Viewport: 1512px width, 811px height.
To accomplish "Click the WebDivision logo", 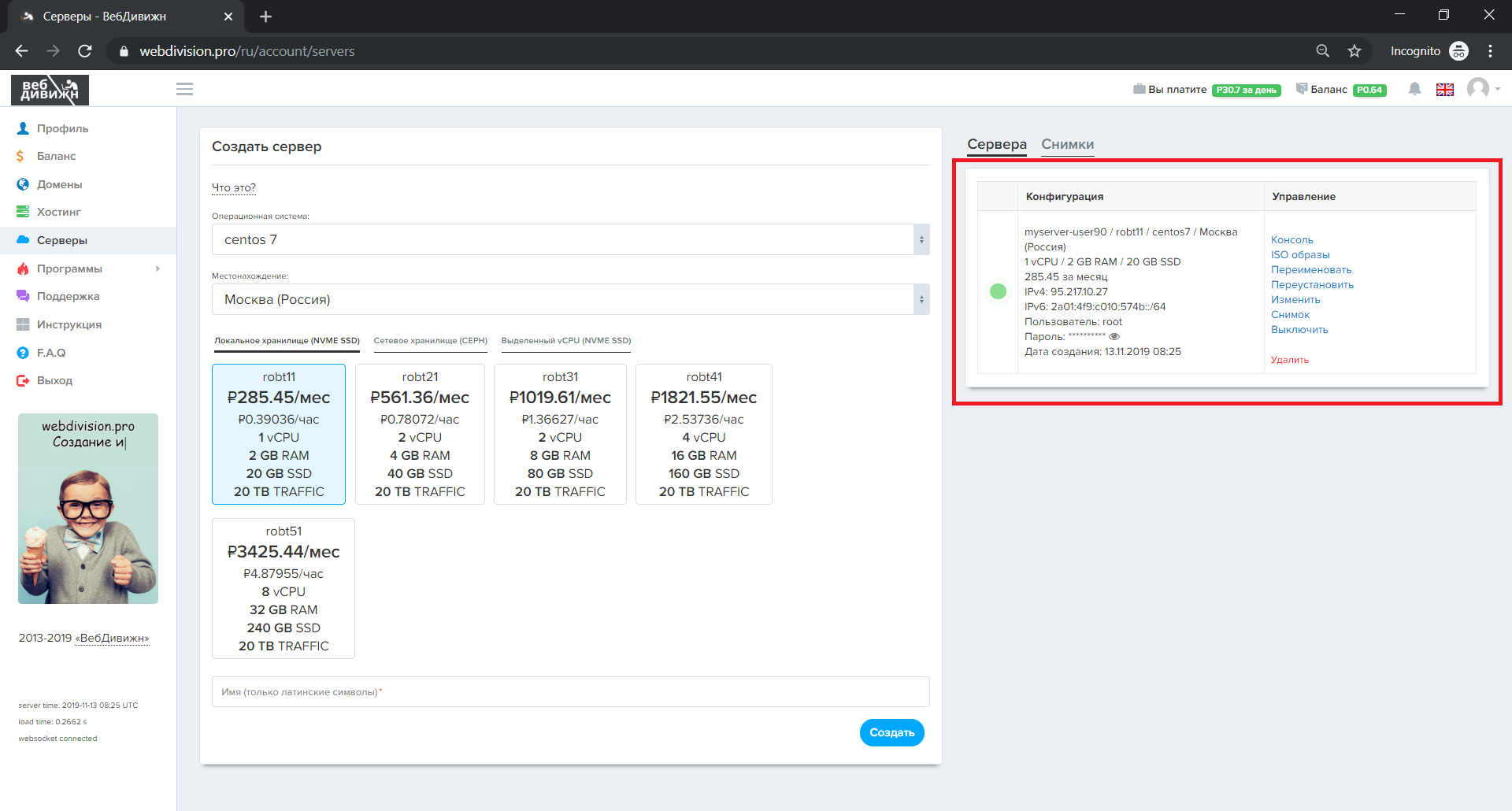I will (x=50, y=90).
